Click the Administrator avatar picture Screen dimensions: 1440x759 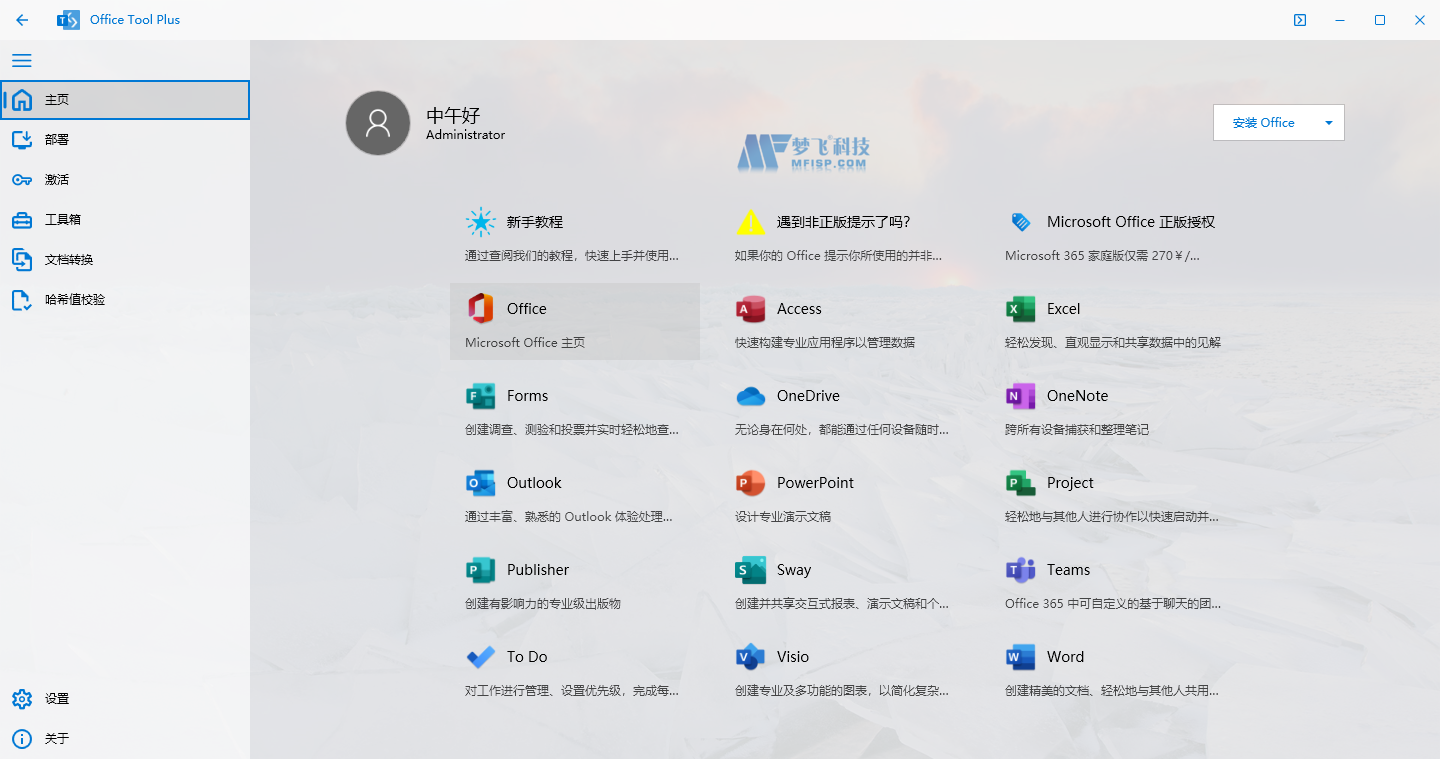click(x=378, y=123)
